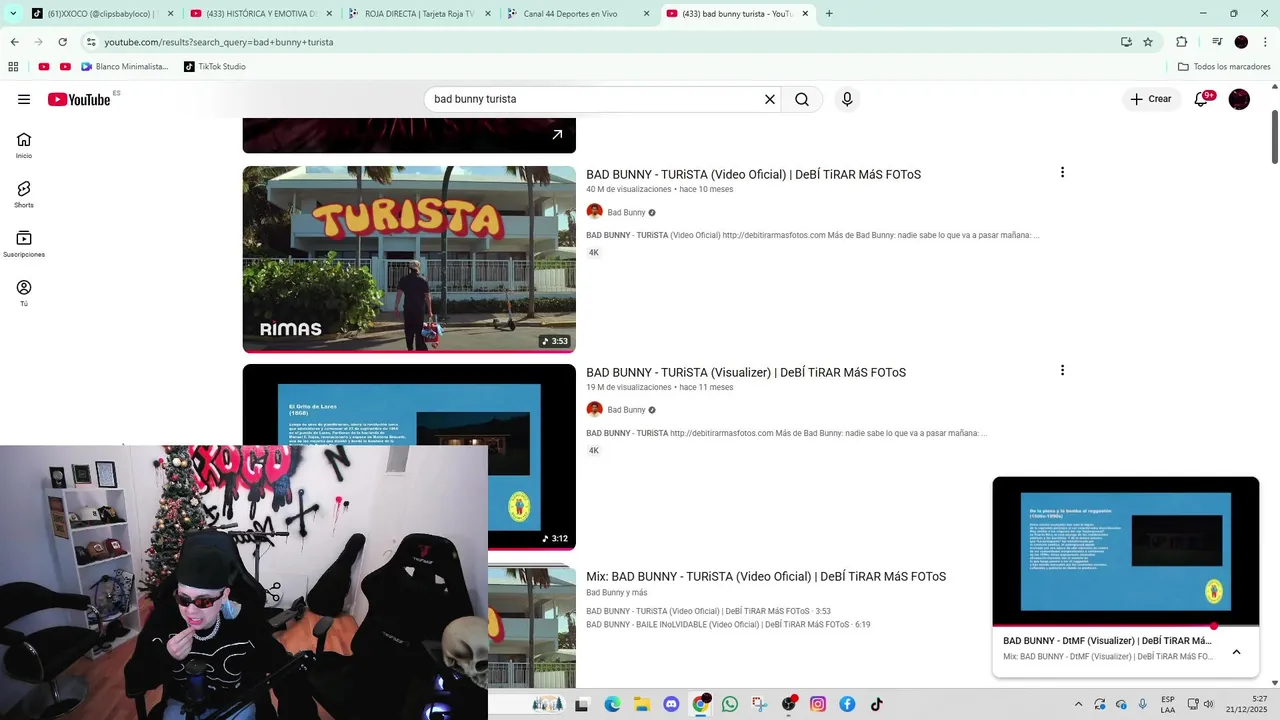Clear the search box text
This screenshot has width=1280, height=720.
click(x=770, y=99)
